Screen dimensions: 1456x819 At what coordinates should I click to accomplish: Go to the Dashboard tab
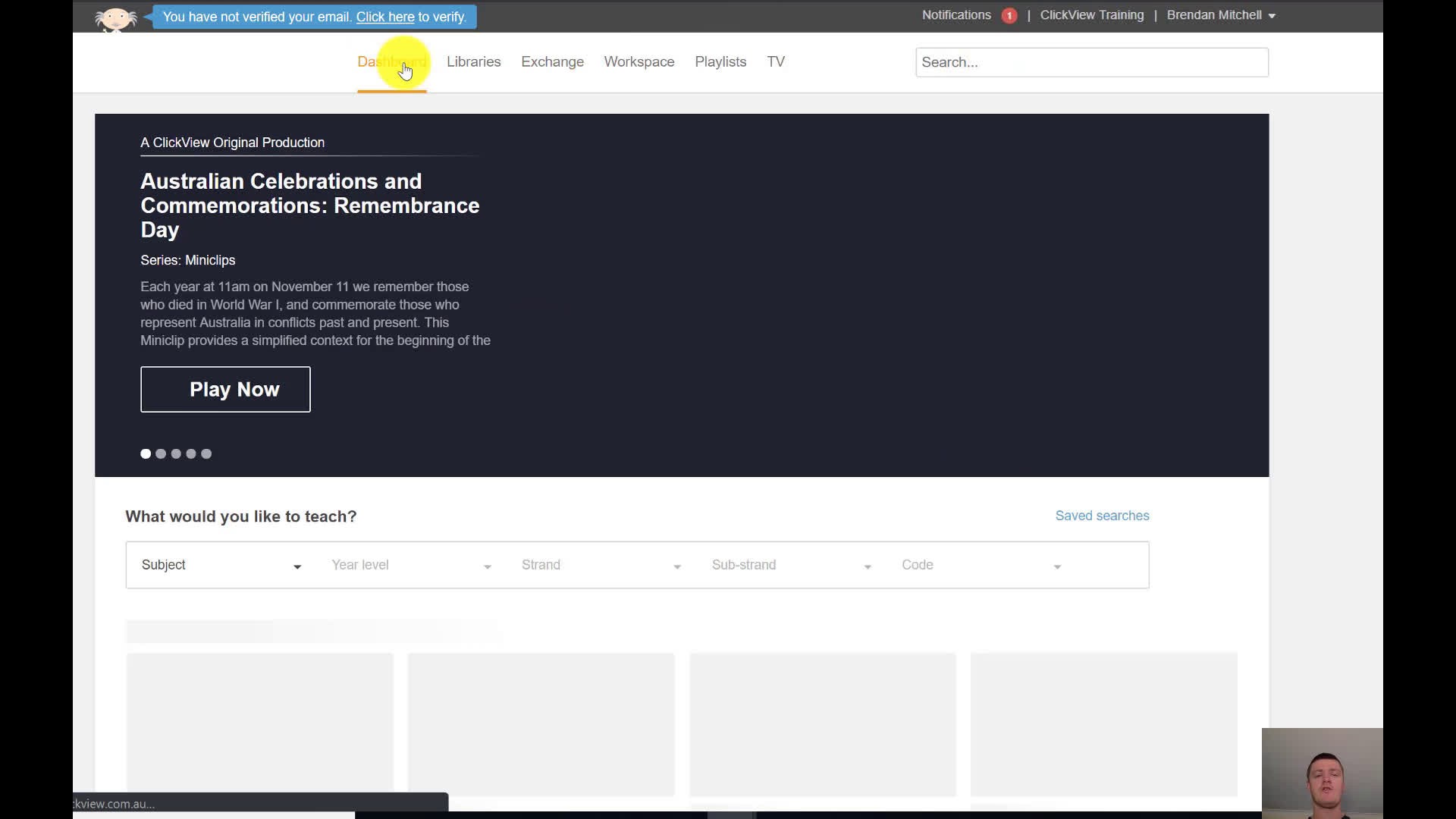tap(391, 62)
